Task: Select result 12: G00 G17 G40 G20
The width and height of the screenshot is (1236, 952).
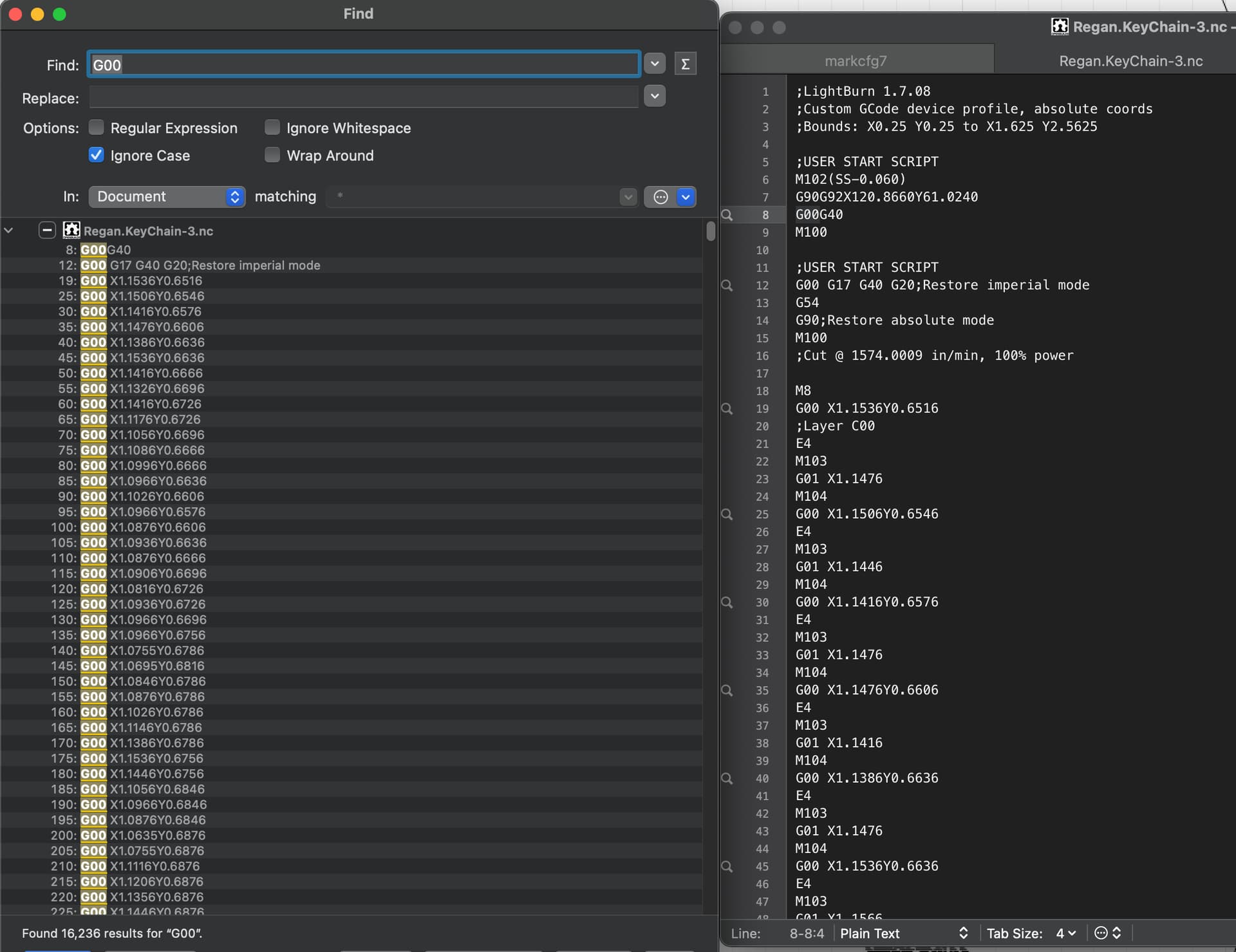Action: [x=351, y=265]
